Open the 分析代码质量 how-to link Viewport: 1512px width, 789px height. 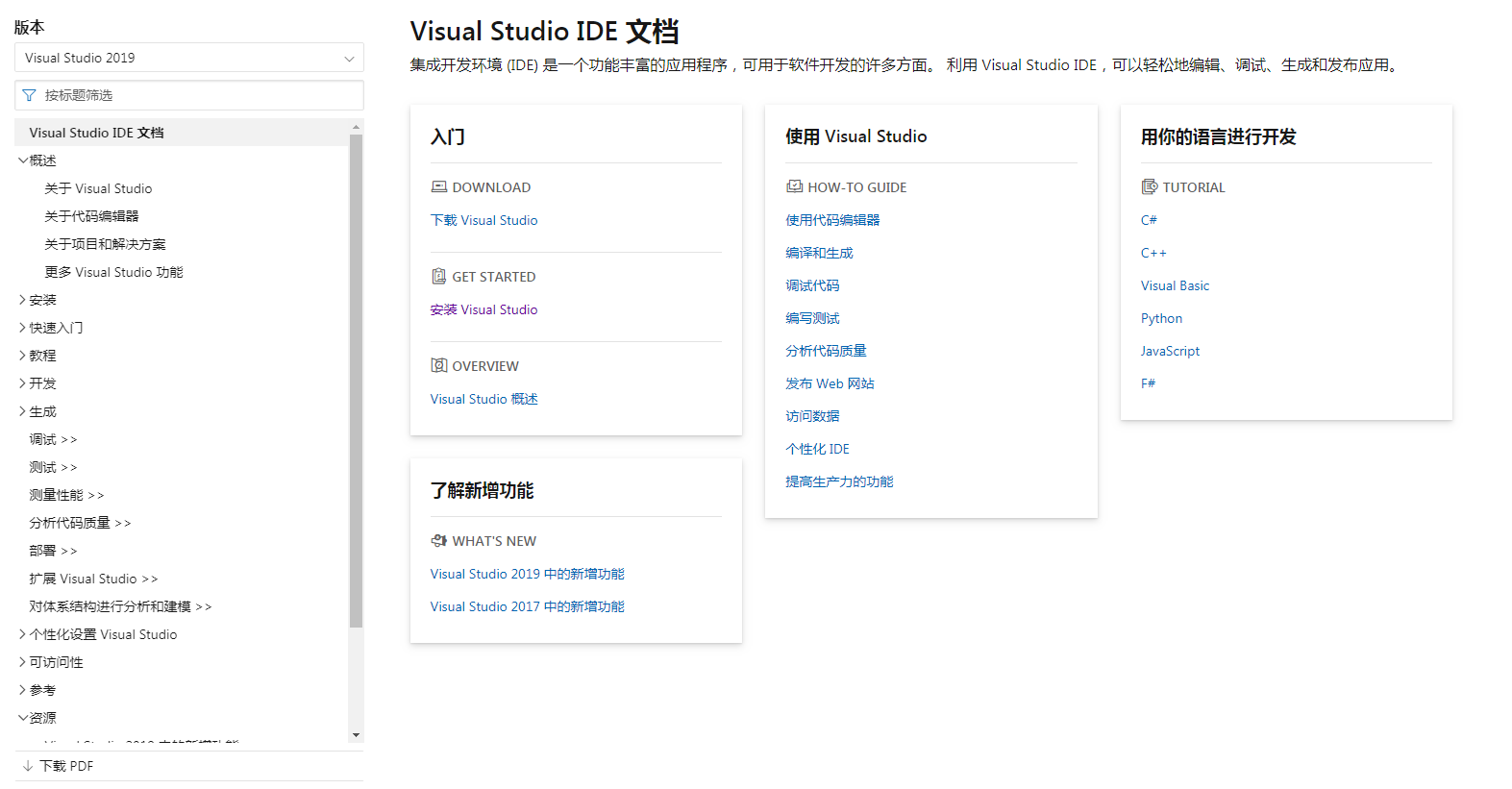coord(826,351)
